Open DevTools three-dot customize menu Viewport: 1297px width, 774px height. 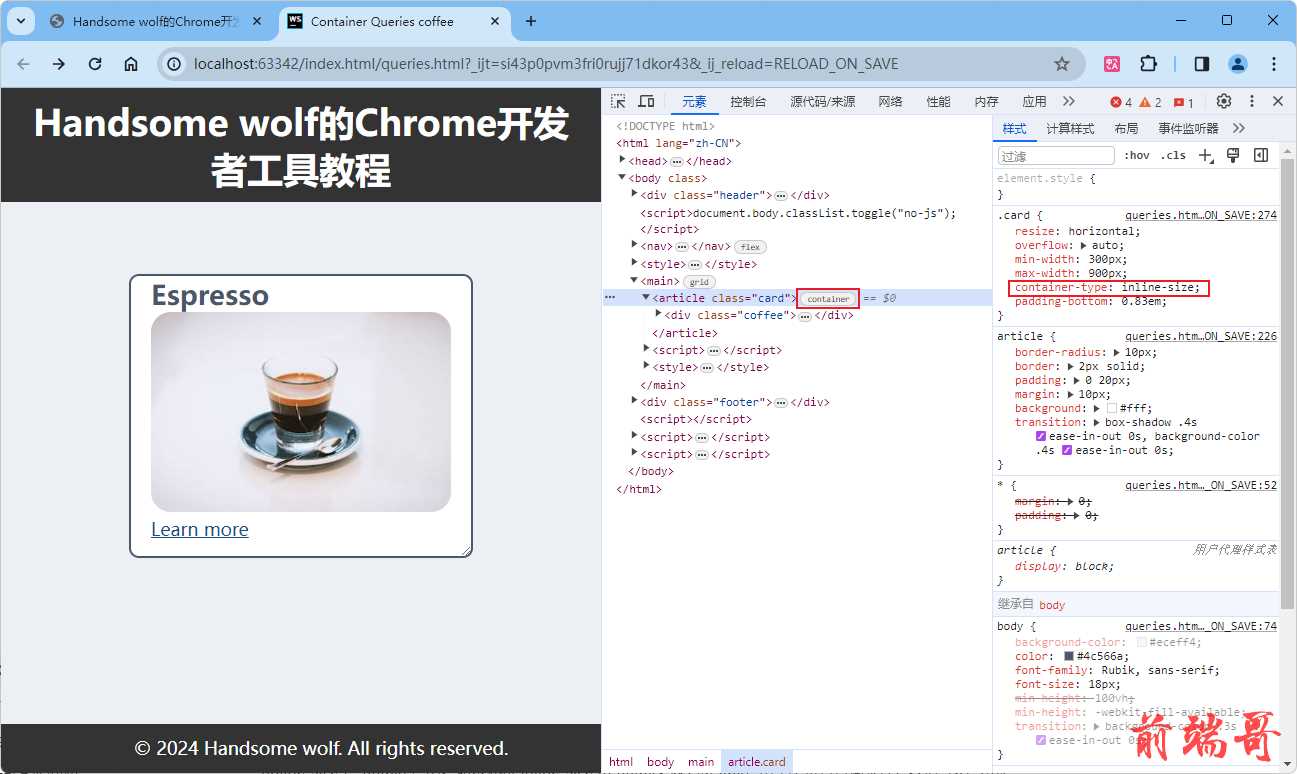coord(1251,101)
